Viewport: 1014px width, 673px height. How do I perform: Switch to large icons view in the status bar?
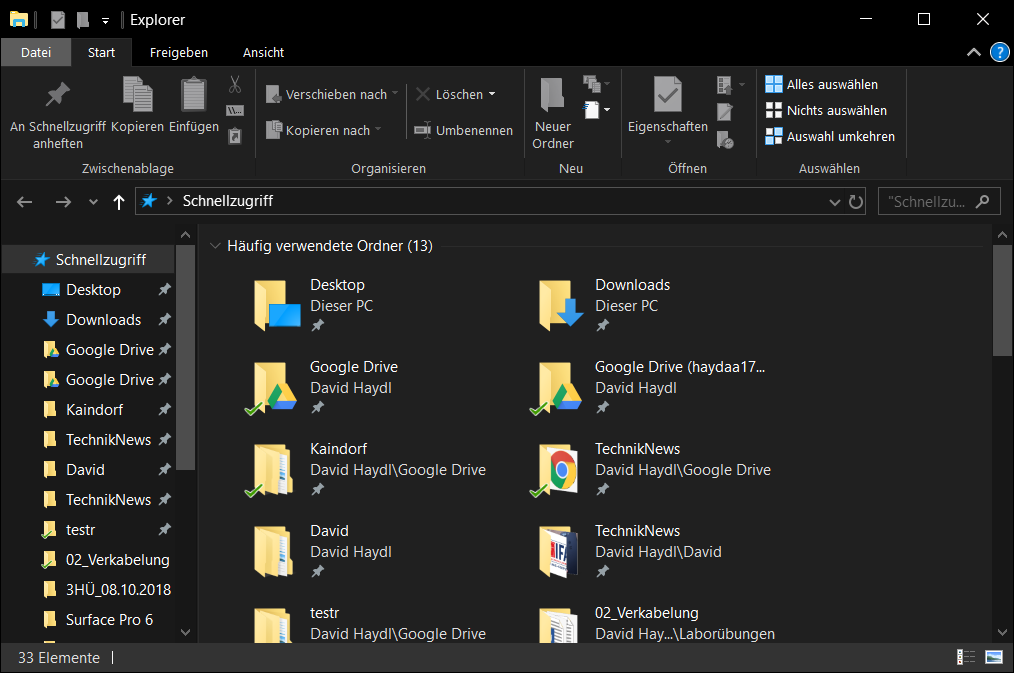tap(993, 657)
